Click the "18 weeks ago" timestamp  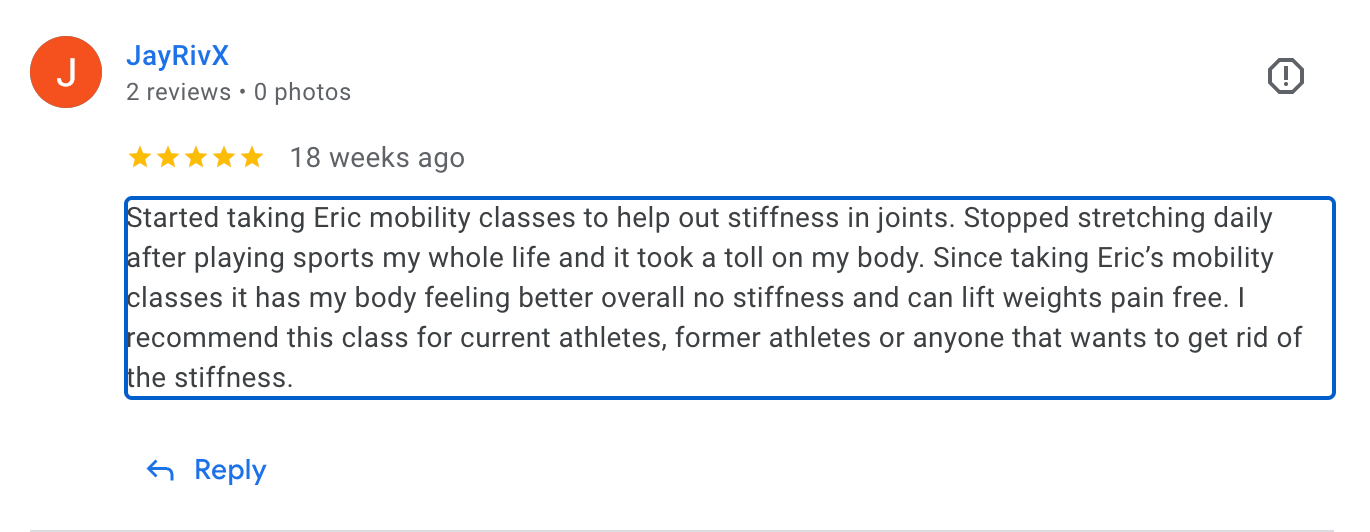pyautogui.click(x=377, y=158)
